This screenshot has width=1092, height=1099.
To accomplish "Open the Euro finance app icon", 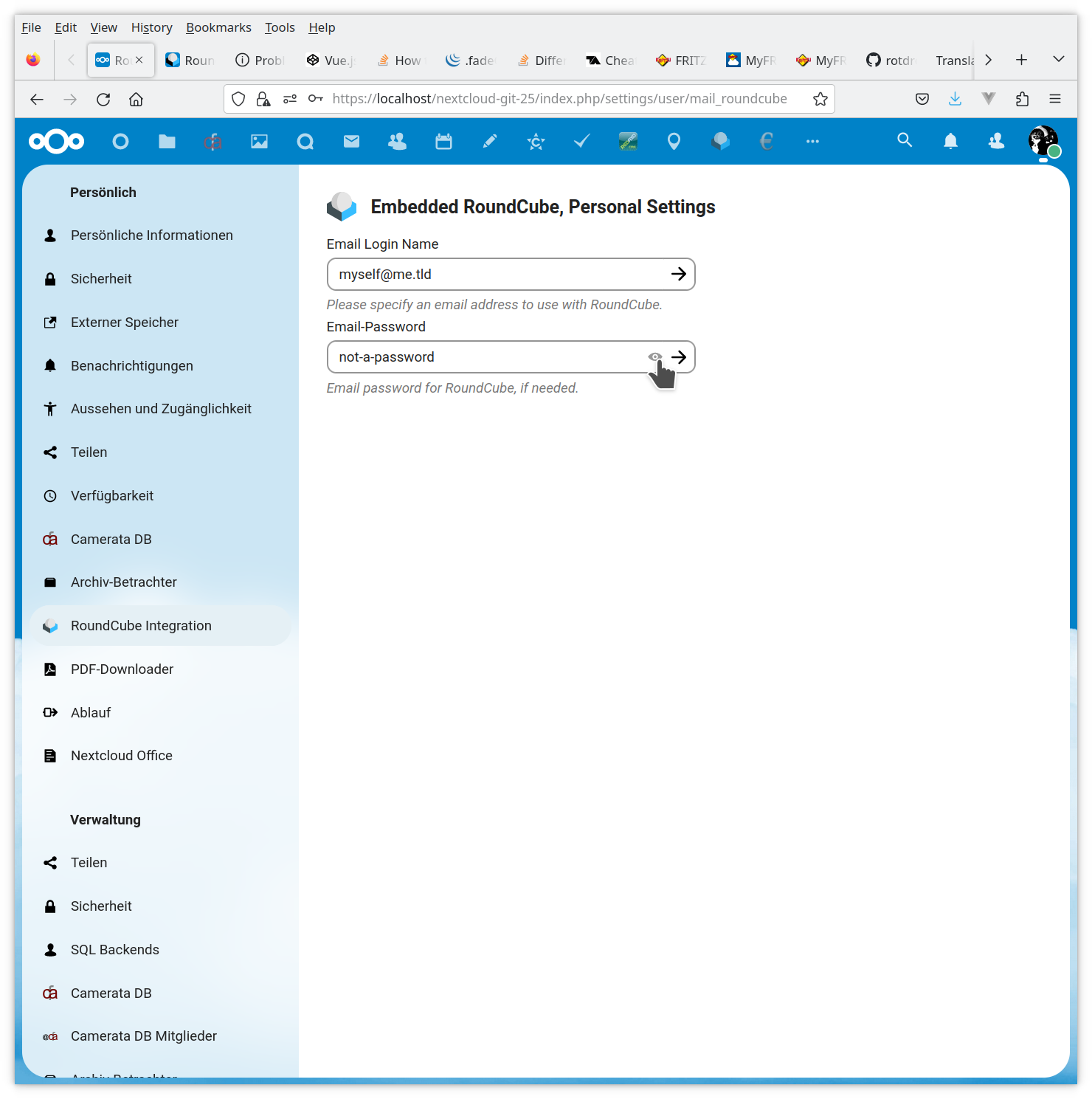I will [767, 141].
